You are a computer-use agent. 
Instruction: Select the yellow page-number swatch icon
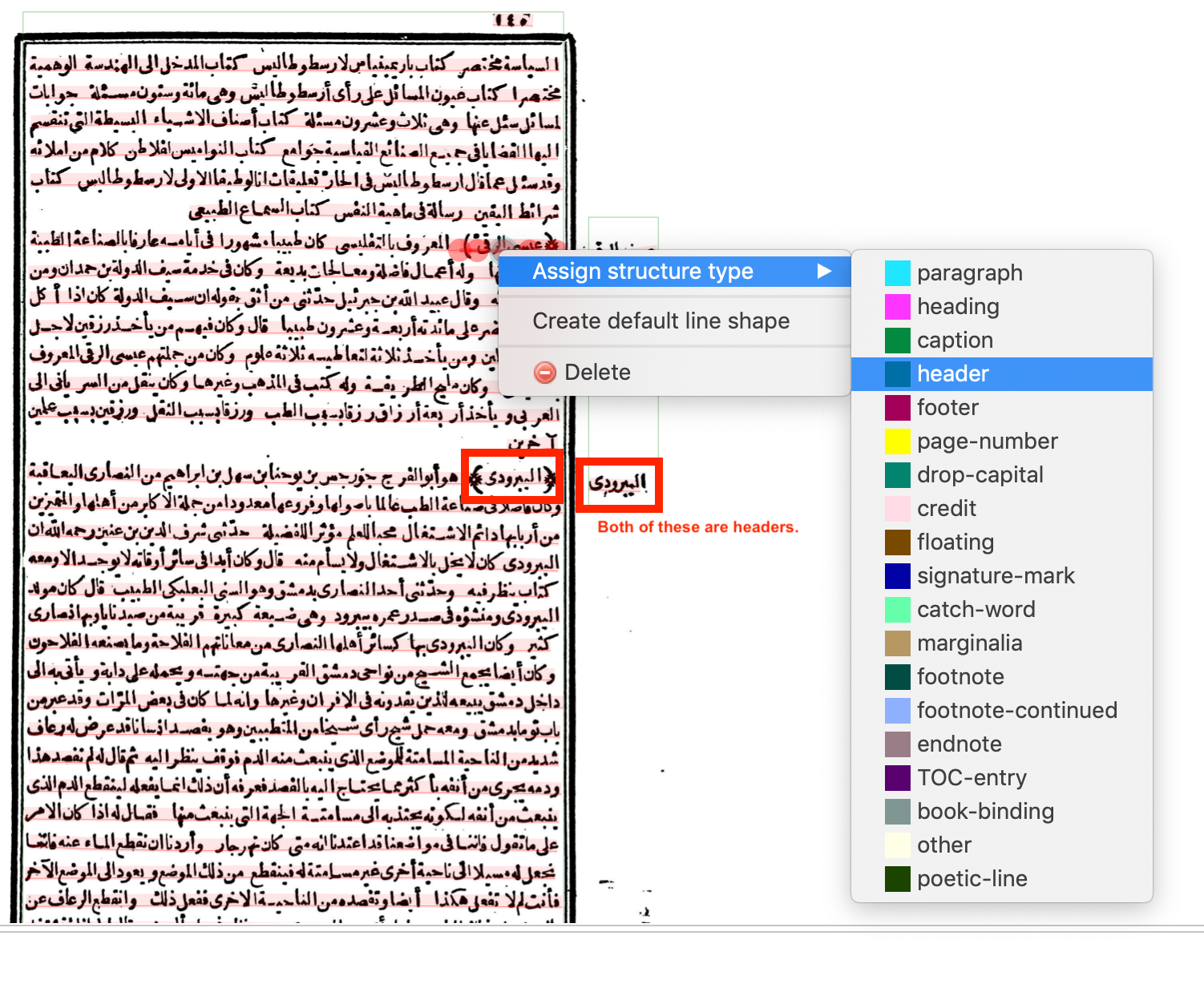point(897,441)
